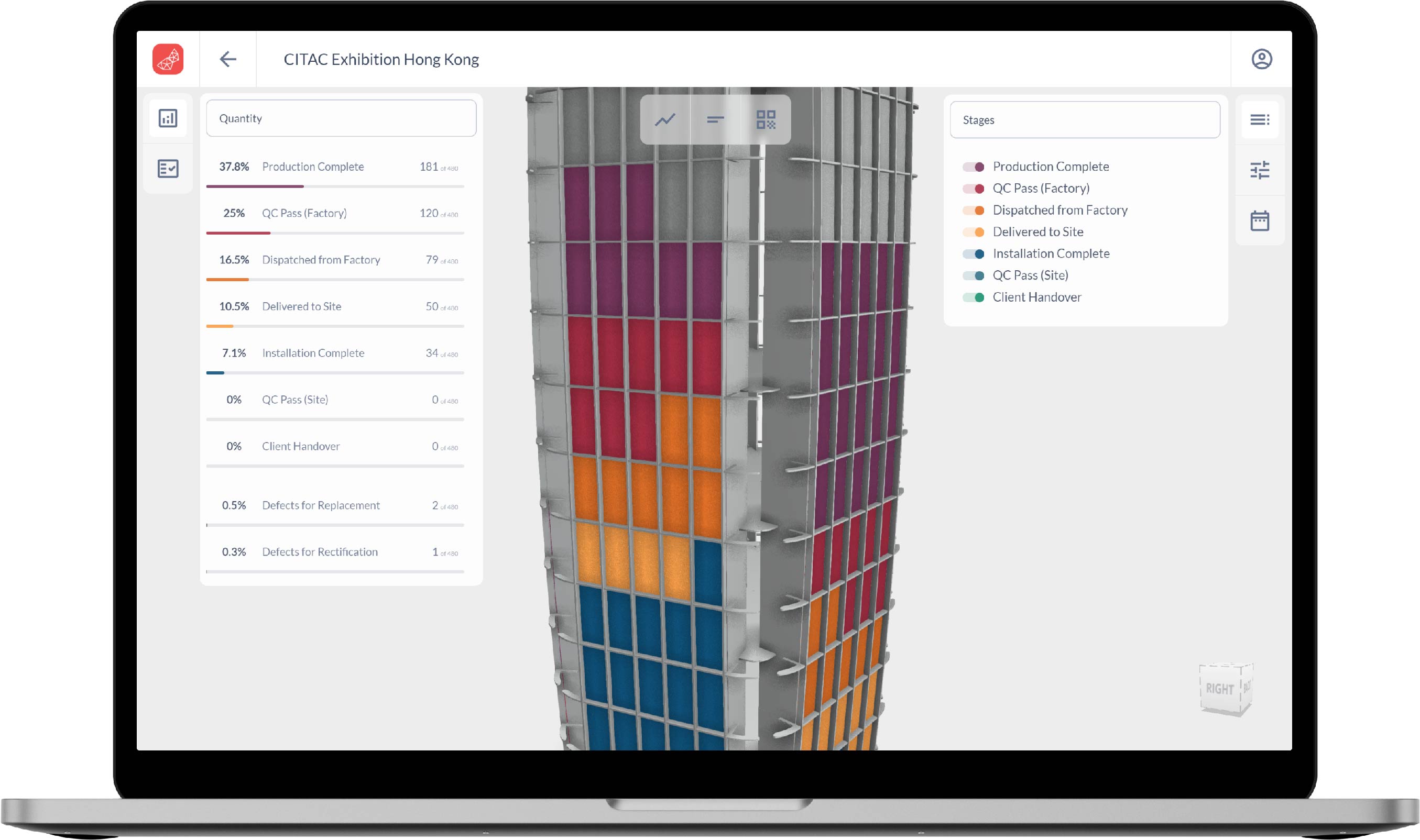
Task: Click the user profile icon
Action: pos(1262,59)
